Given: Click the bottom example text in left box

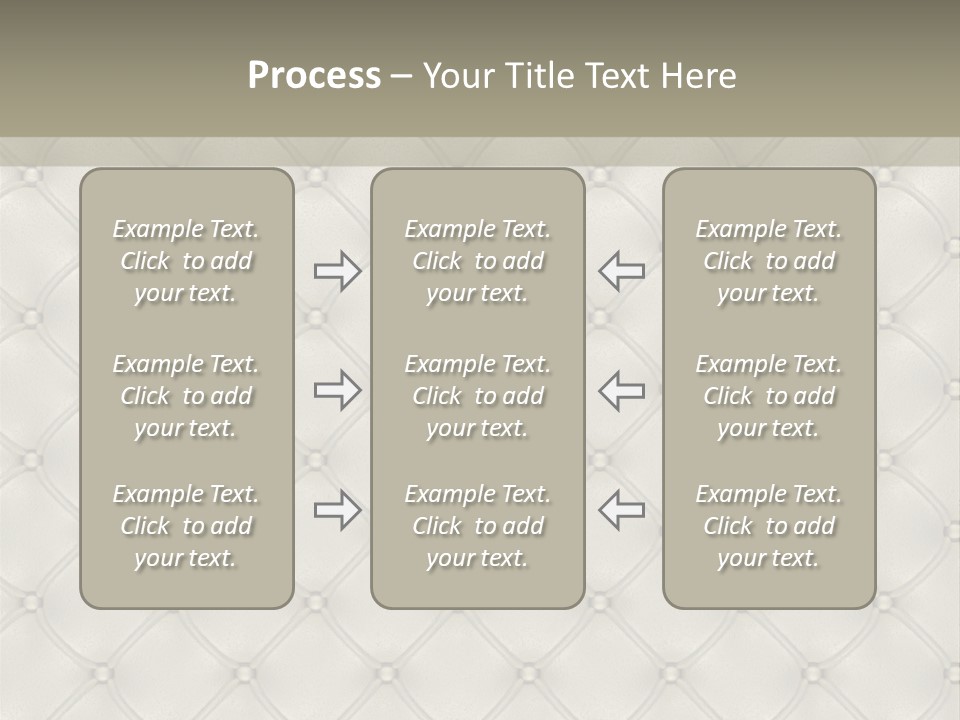Looking at the screenshot, I should (x=186, y=526).
